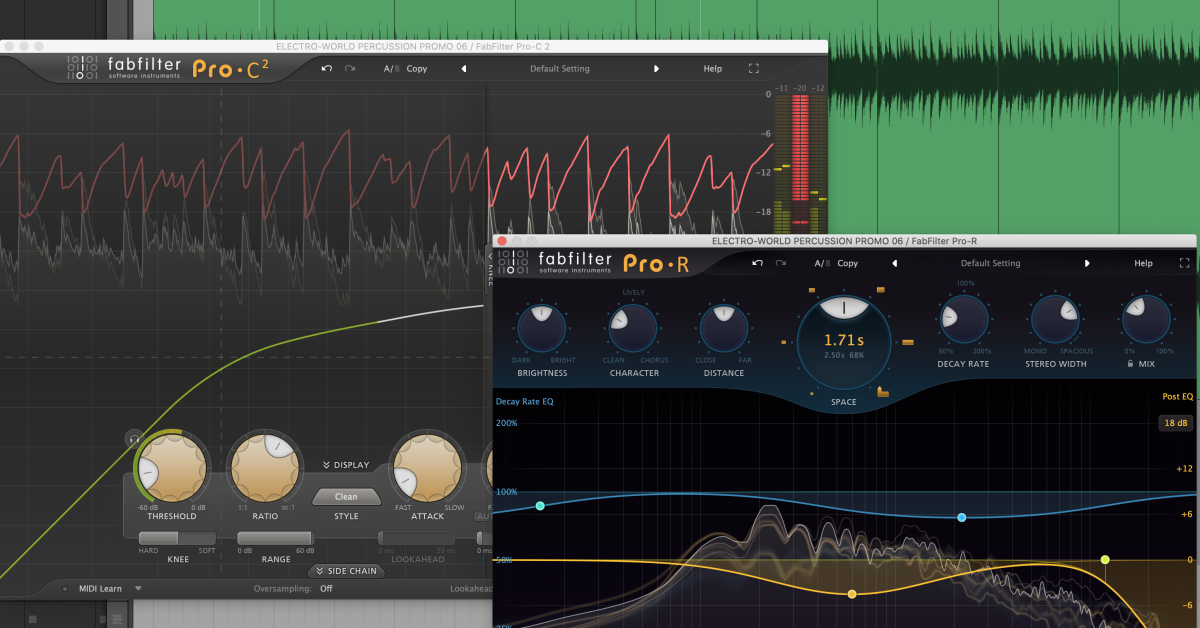Select the Clean compression style
Screen dimensions: 1200x628
click(346, 496)
